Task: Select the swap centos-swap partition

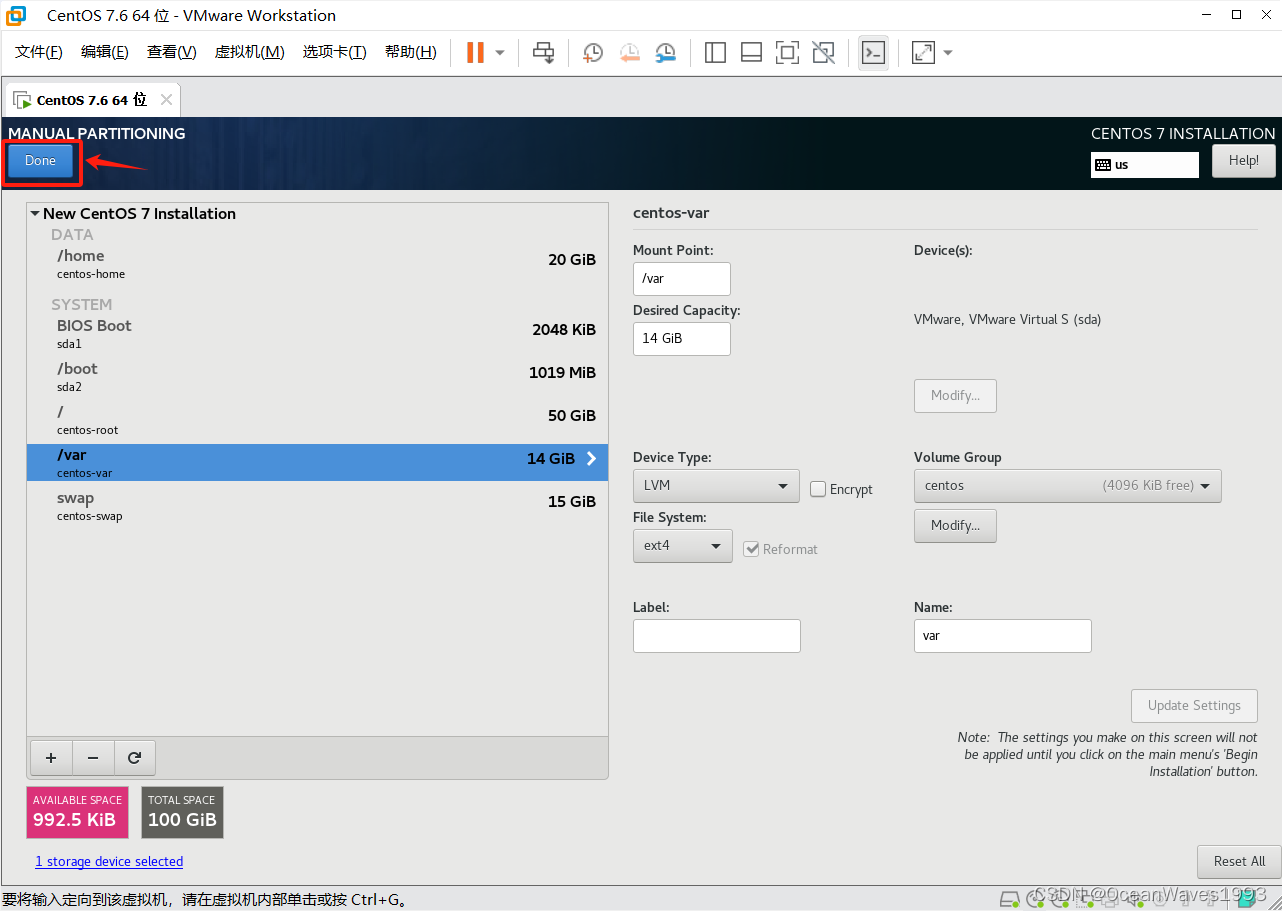Action: point(317,506)
